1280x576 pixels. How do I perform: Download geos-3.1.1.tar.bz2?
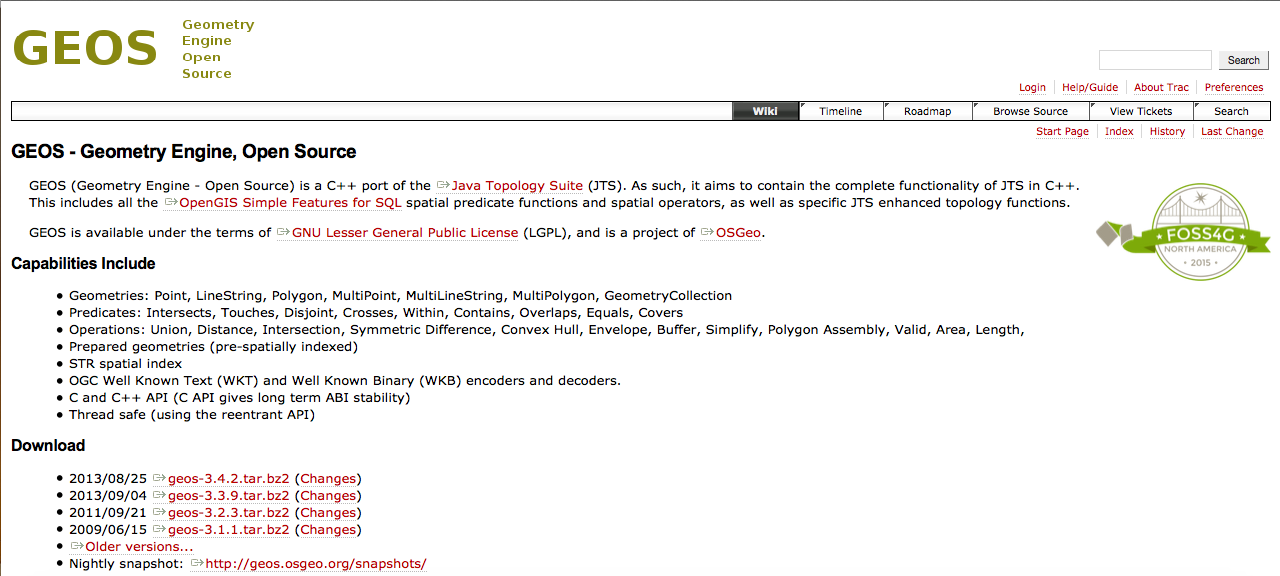pos(220,530)
